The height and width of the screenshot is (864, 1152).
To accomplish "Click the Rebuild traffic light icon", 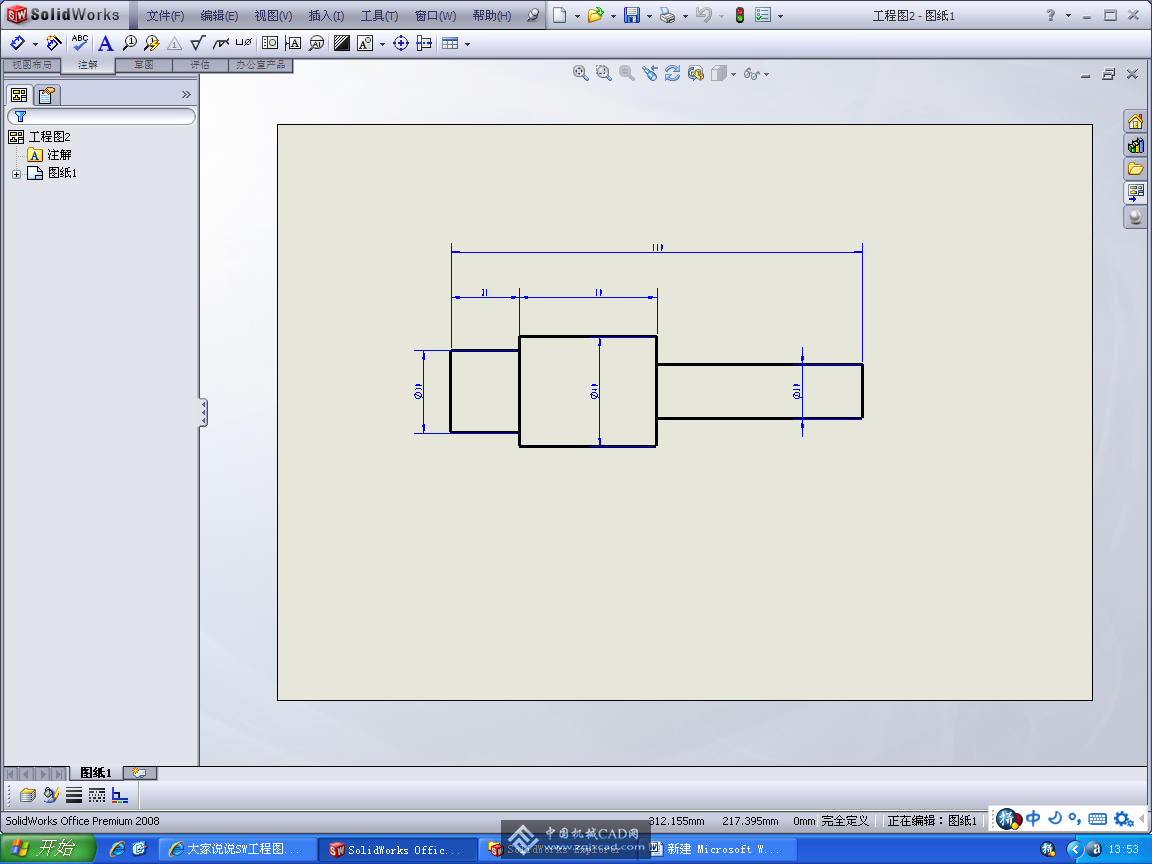I will pos(740,15).
